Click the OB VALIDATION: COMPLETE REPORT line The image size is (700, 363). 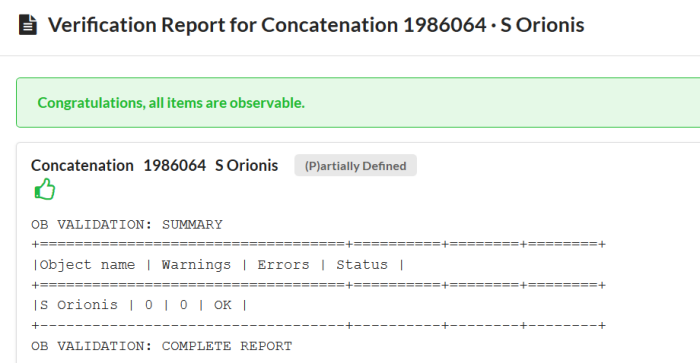(x=162, y=346)
